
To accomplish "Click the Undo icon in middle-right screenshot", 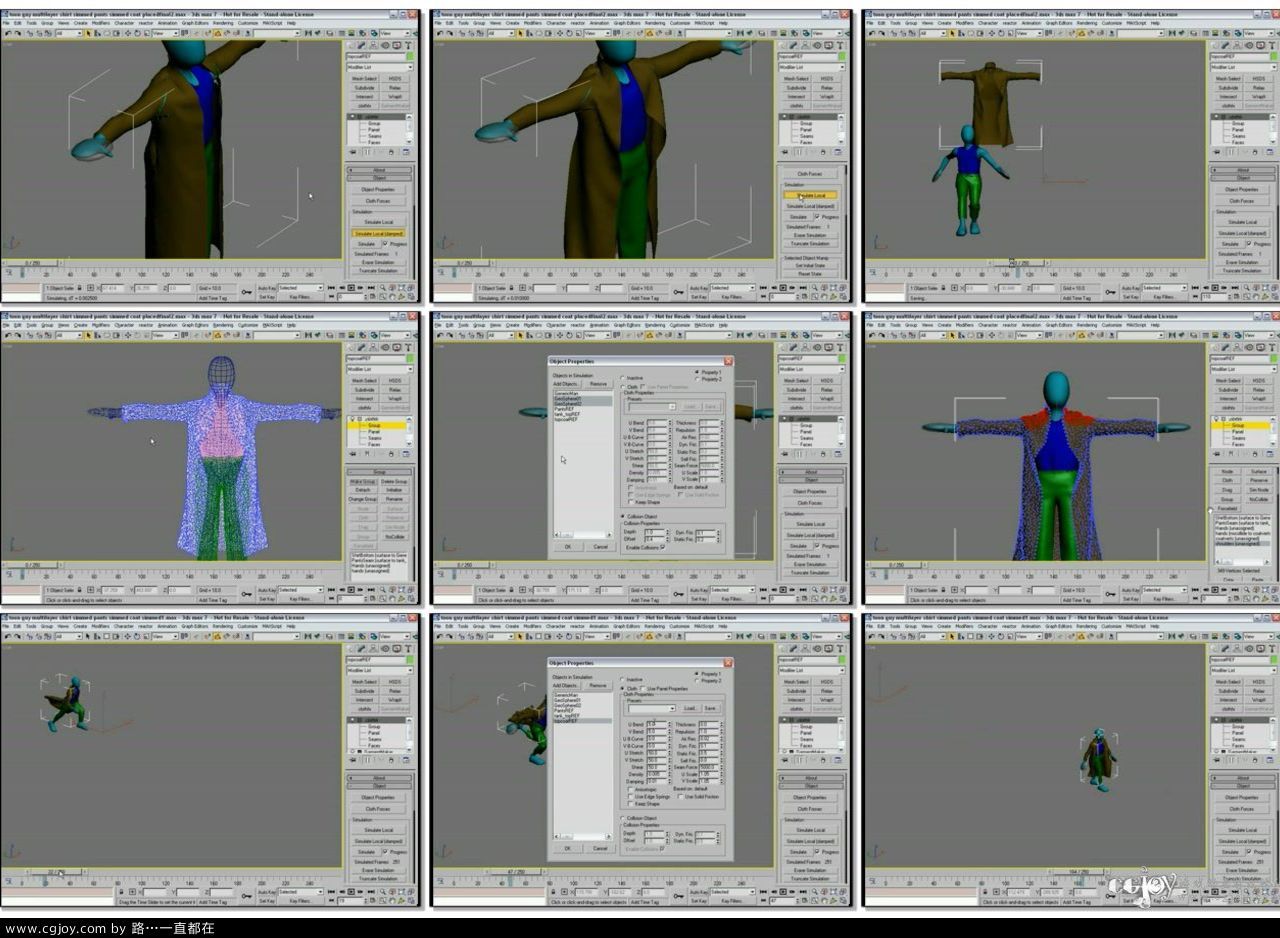I will coord(871,335).
